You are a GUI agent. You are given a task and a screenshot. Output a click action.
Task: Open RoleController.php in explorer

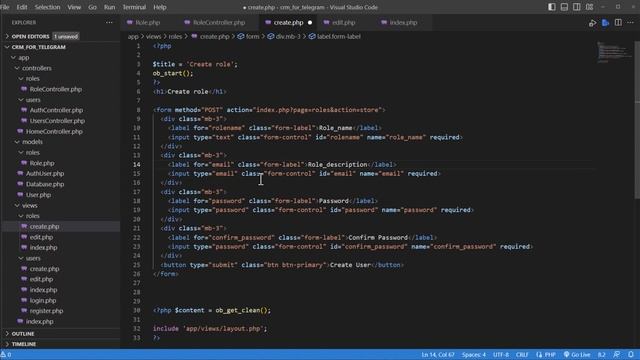tap(56, 89)
